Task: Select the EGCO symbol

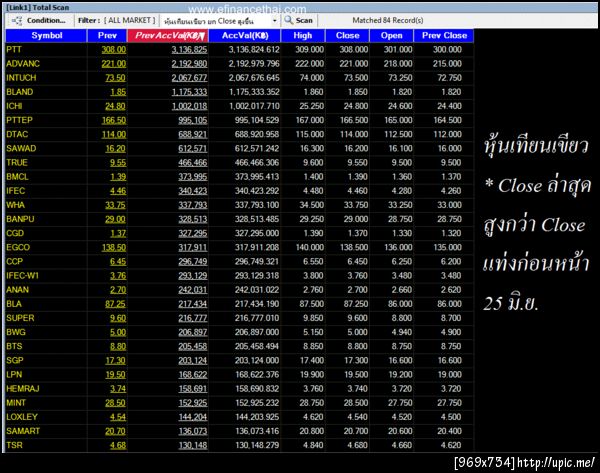Action: tap(18, 248)
